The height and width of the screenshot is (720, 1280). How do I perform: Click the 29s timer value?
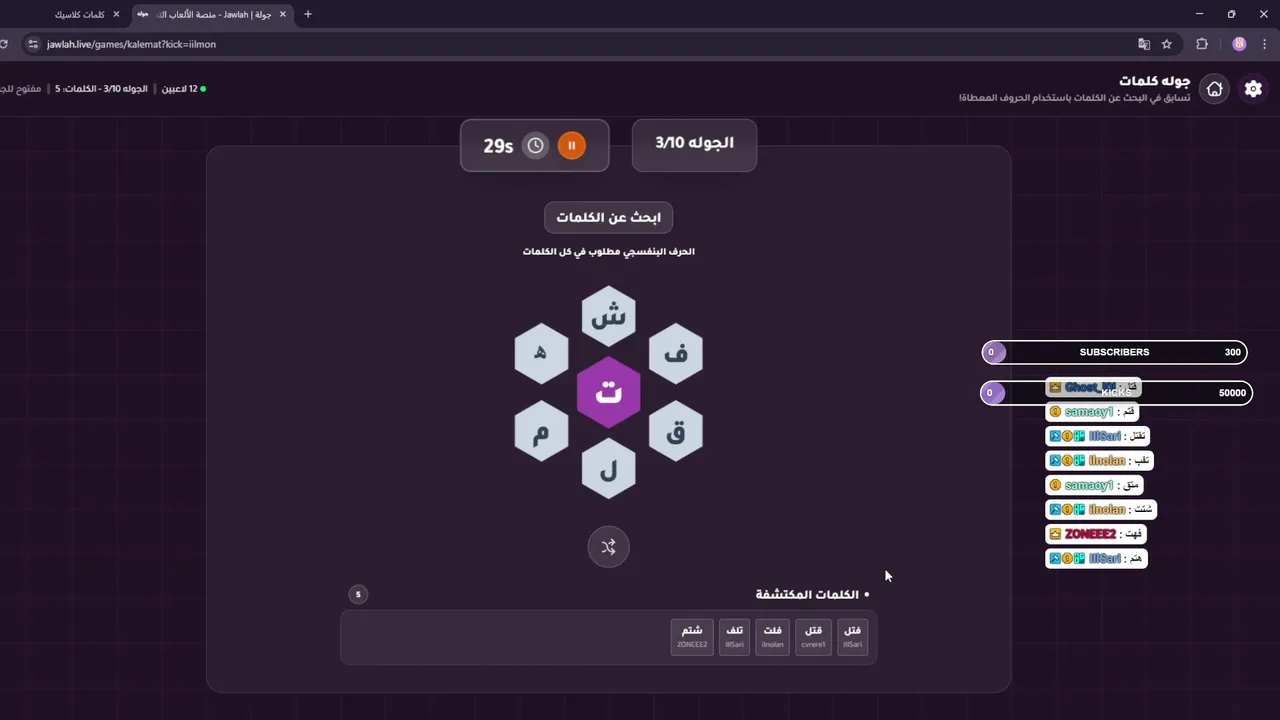[498, 146]
